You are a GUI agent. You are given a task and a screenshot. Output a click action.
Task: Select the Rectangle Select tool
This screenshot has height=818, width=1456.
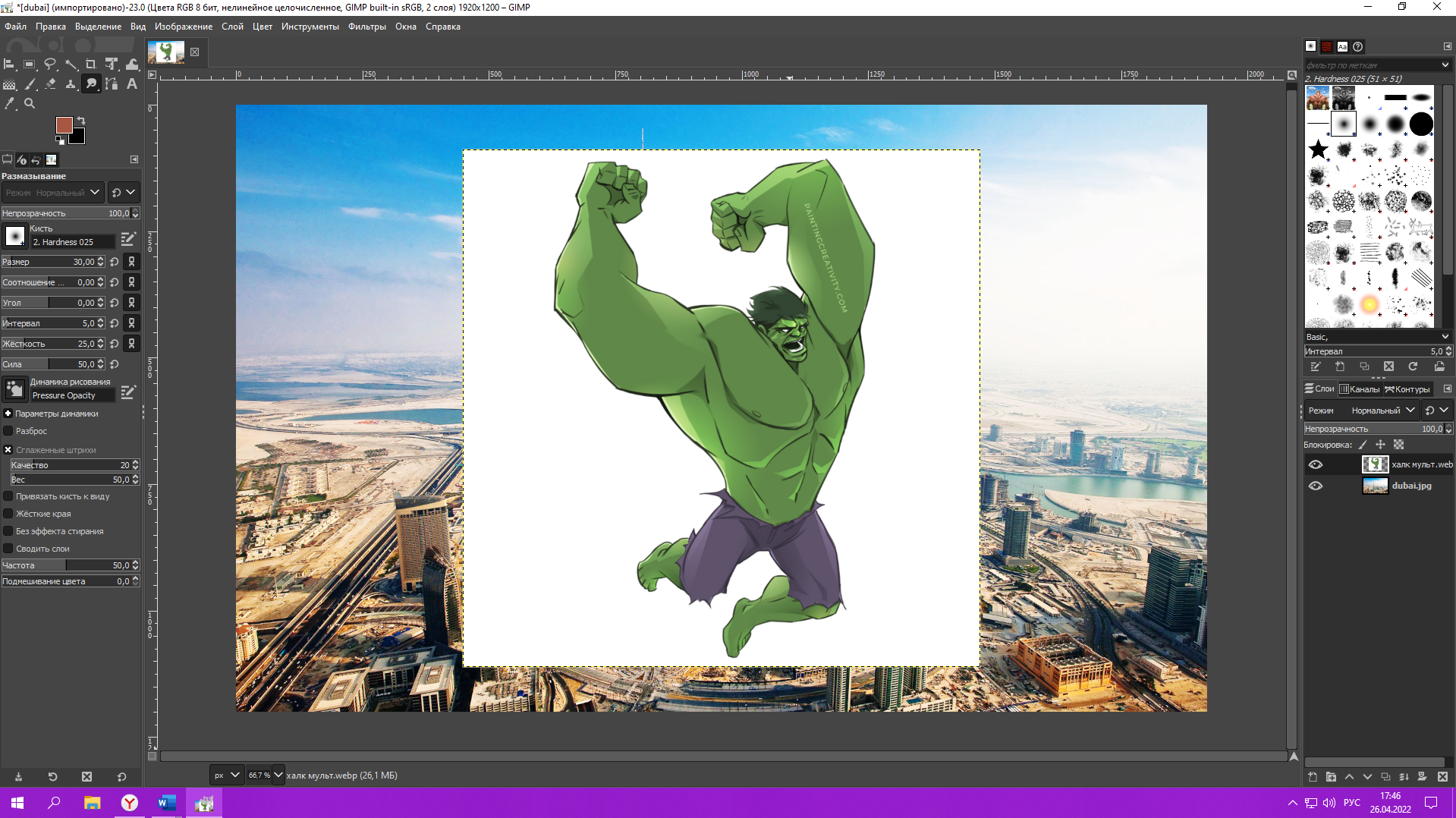30,64
